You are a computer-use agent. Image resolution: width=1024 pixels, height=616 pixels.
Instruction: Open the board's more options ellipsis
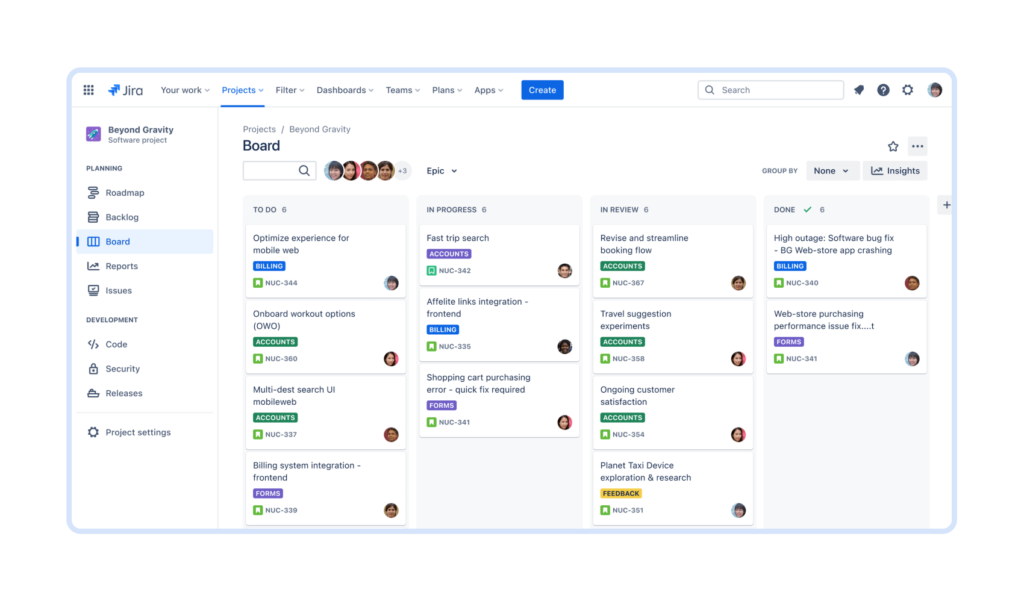(x=917, y=145)
